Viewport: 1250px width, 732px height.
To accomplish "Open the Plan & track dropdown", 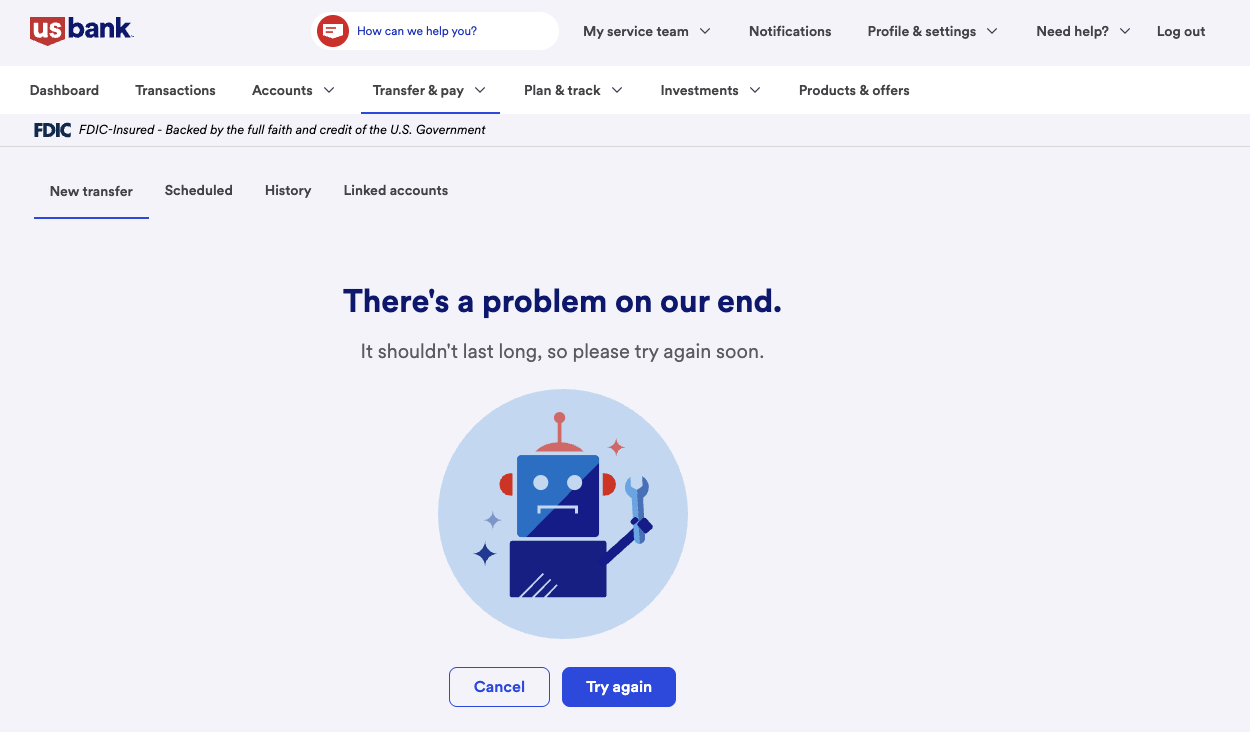I will [573, 90].
